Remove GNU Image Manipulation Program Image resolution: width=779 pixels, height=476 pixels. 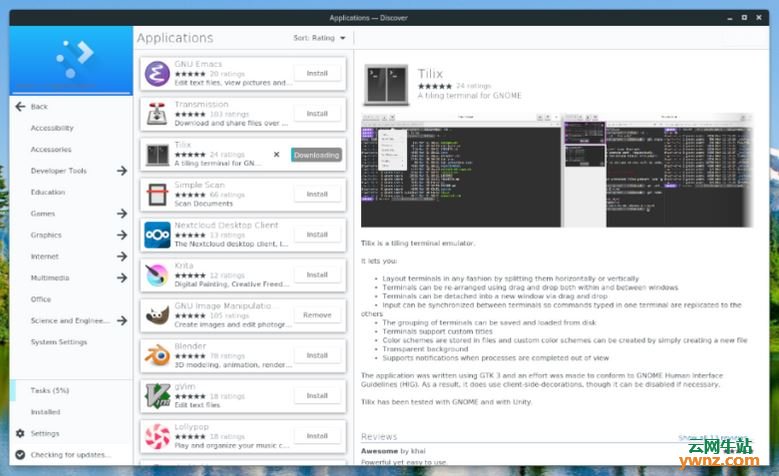pyautogui.click(x=317, y=315)
